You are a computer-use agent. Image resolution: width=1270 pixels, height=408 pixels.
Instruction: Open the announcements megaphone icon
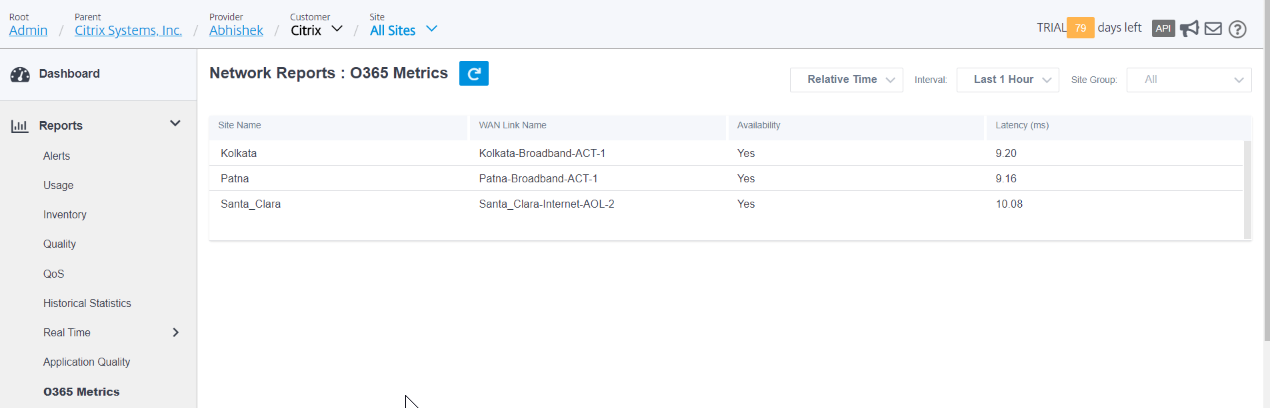pyautogui.click(x=1189, y=29)
